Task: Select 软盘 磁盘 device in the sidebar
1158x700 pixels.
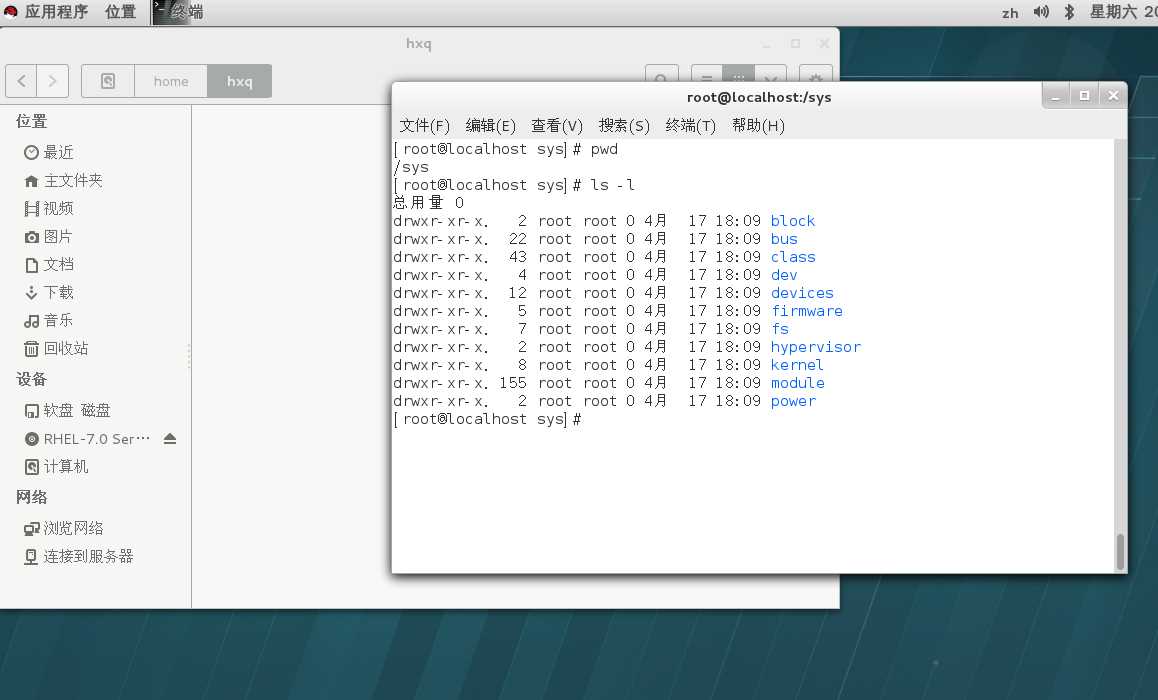Action: (76, 411)
